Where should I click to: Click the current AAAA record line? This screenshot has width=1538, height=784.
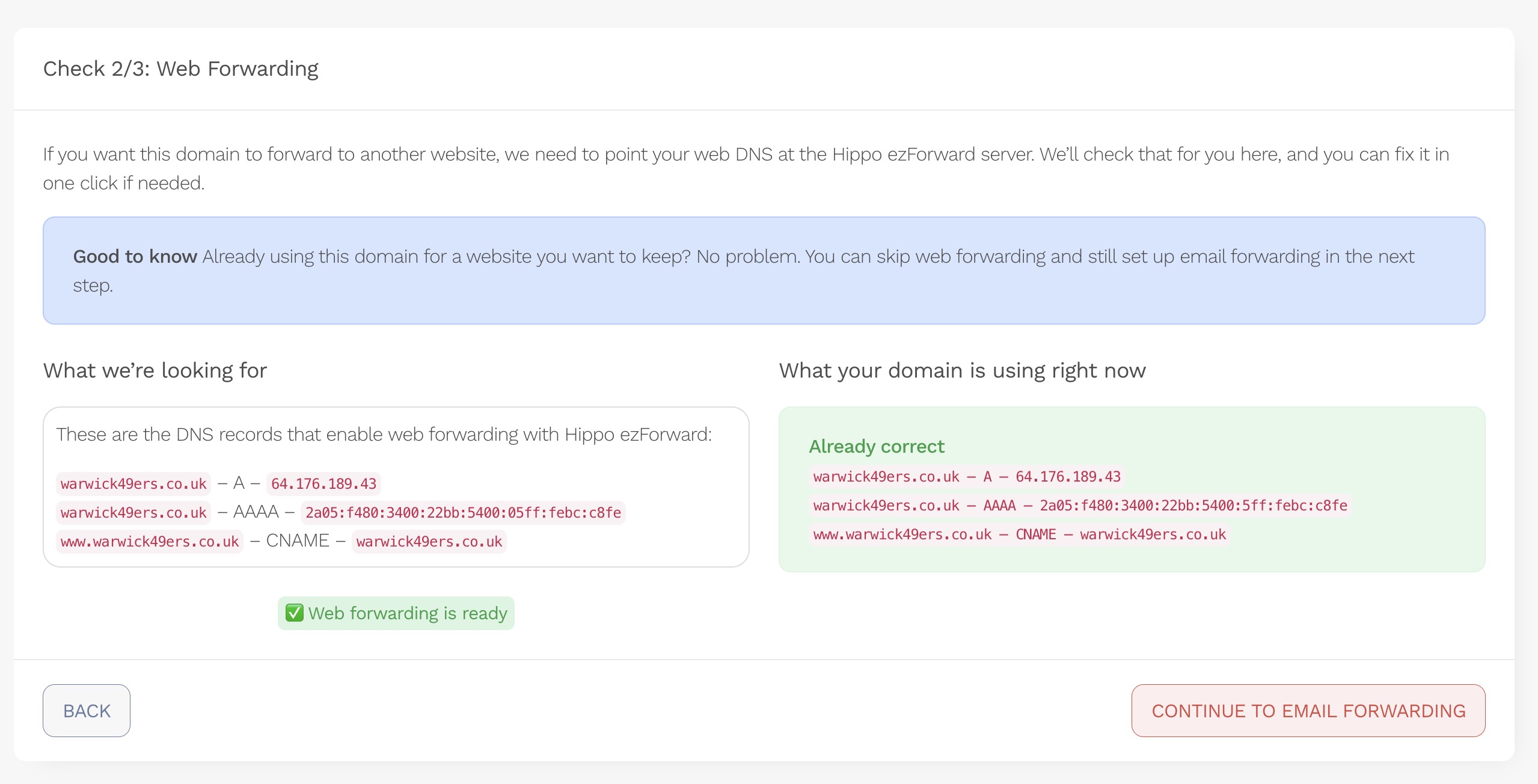point(1079,505)
